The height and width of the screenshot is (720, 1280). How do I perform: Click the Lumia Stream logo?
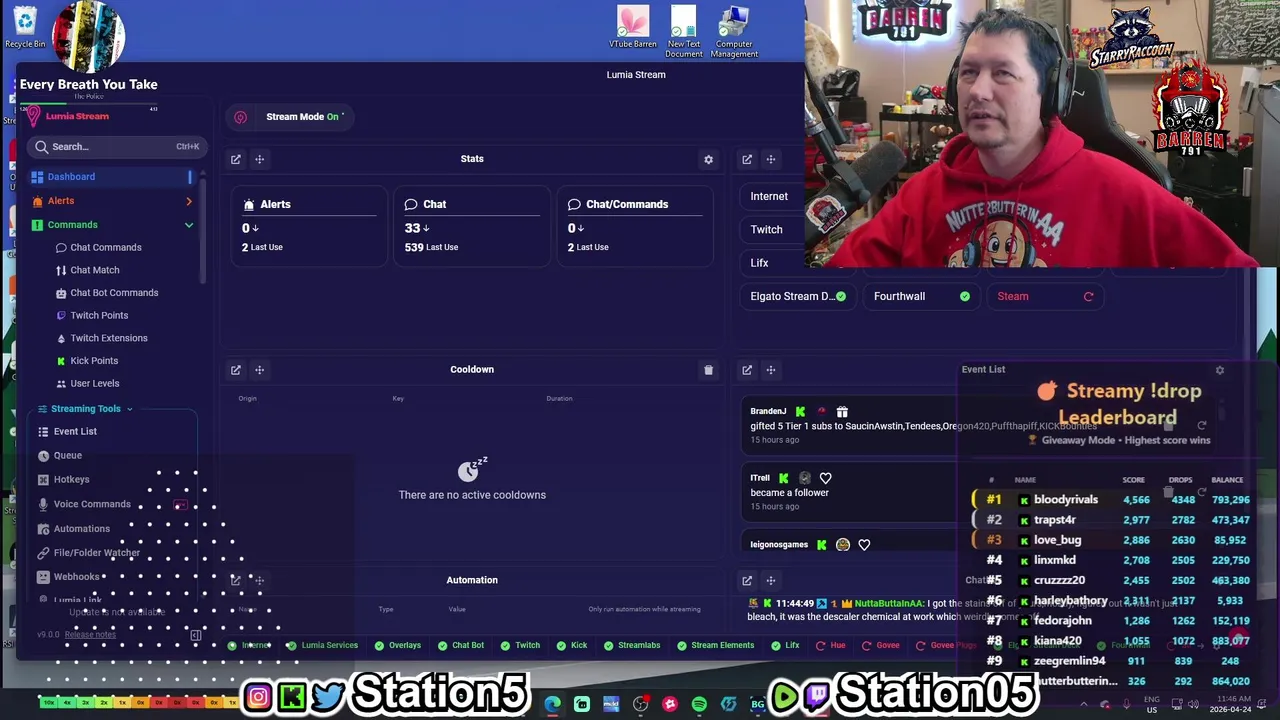[69, 116]
